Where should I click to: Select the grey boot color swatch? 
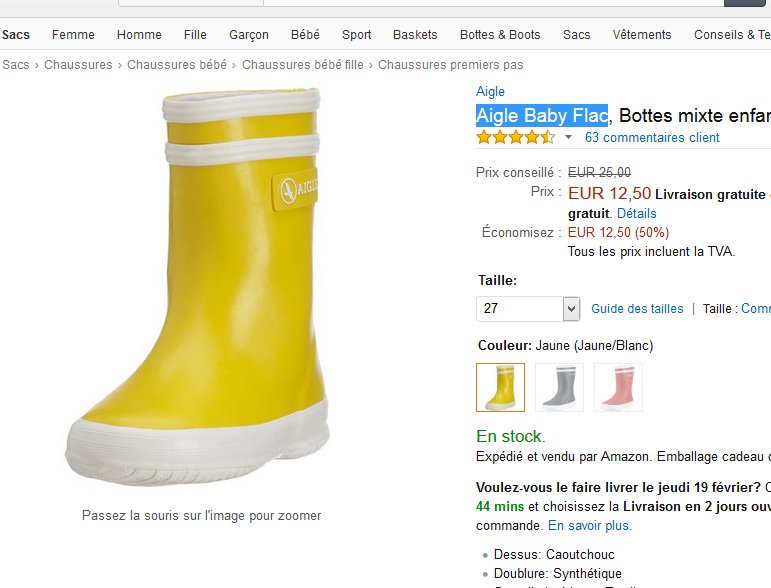point(559,387)
